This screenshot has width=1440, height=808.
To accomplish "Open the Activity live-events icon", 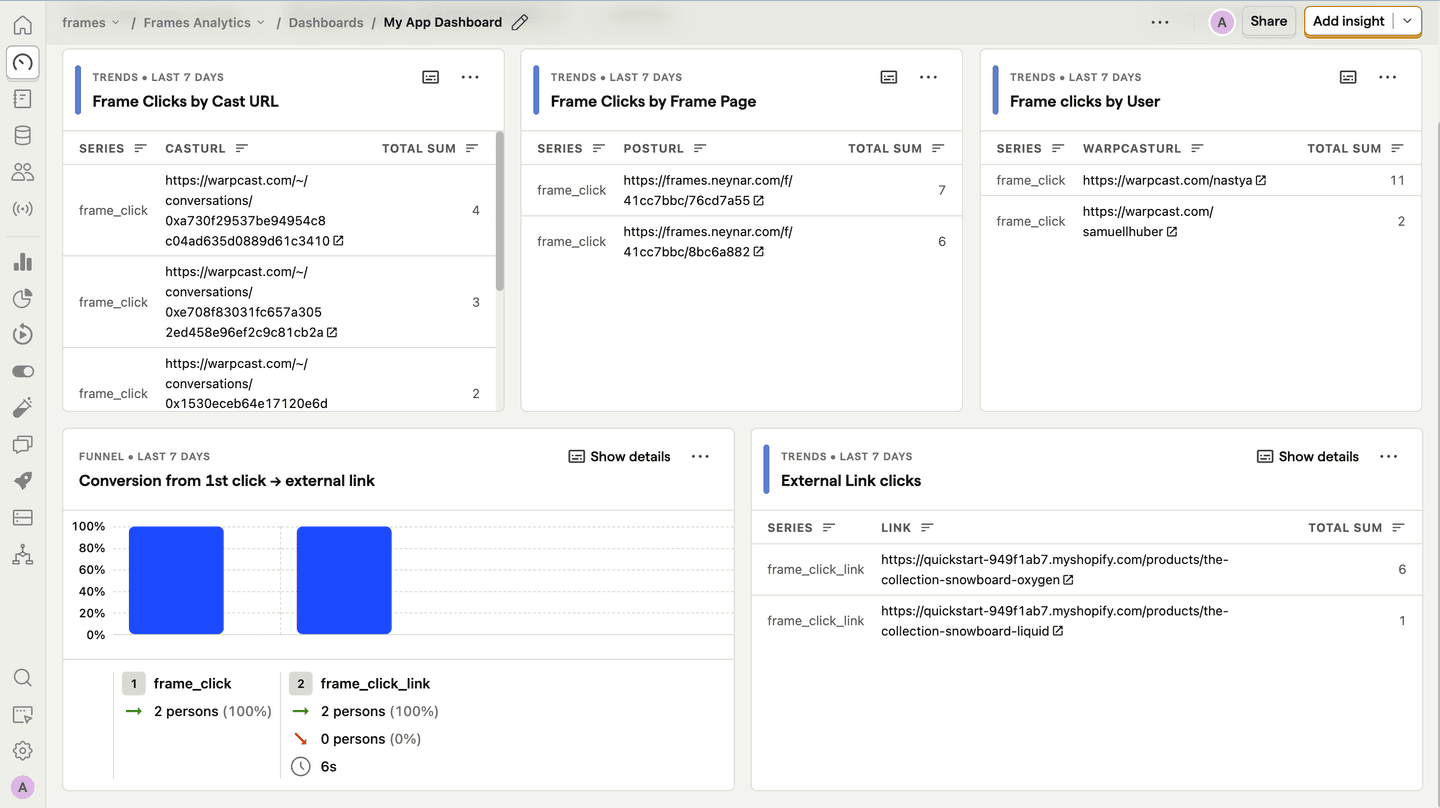I will point(22,210).
